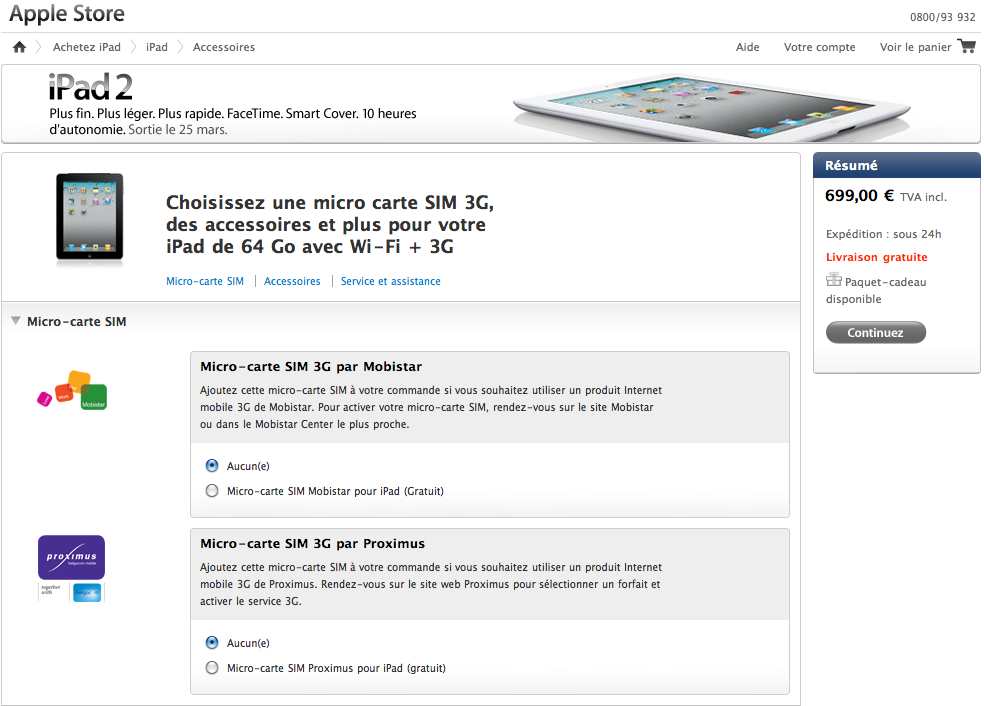
Task: Click the gift package icon
Action: [x=833, y=279]
